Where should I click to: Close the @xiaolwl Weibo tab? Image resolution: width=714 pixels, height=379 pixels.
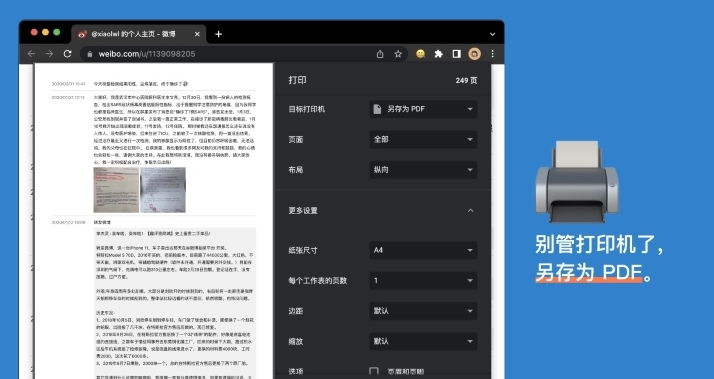197,34
